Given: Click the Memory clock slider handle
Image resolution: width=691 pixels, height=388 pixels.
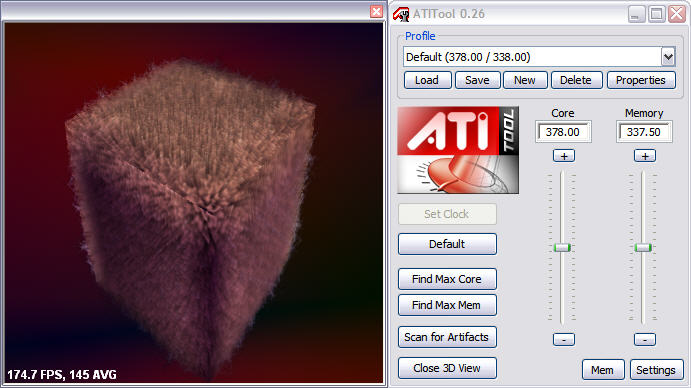Looking at the screenshot, I should coord(643,247).
